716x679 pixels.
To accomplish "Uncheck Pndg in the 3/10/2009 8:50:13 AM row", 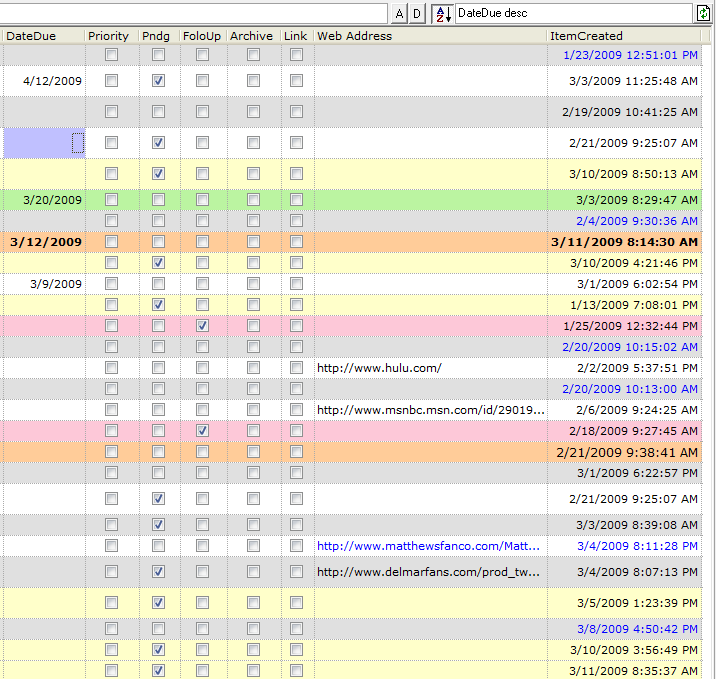I will [x=158, y=174].
